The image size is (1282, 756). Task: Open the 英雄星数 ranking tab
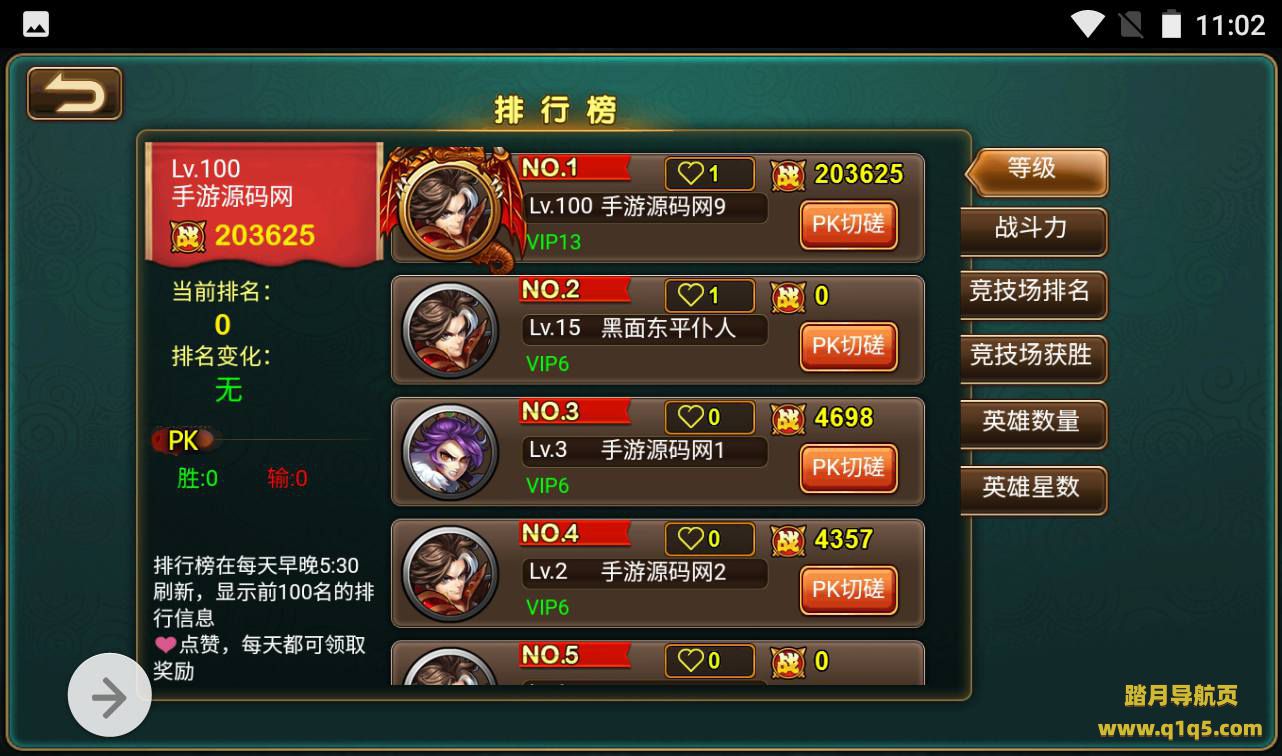coord(1033,490)
